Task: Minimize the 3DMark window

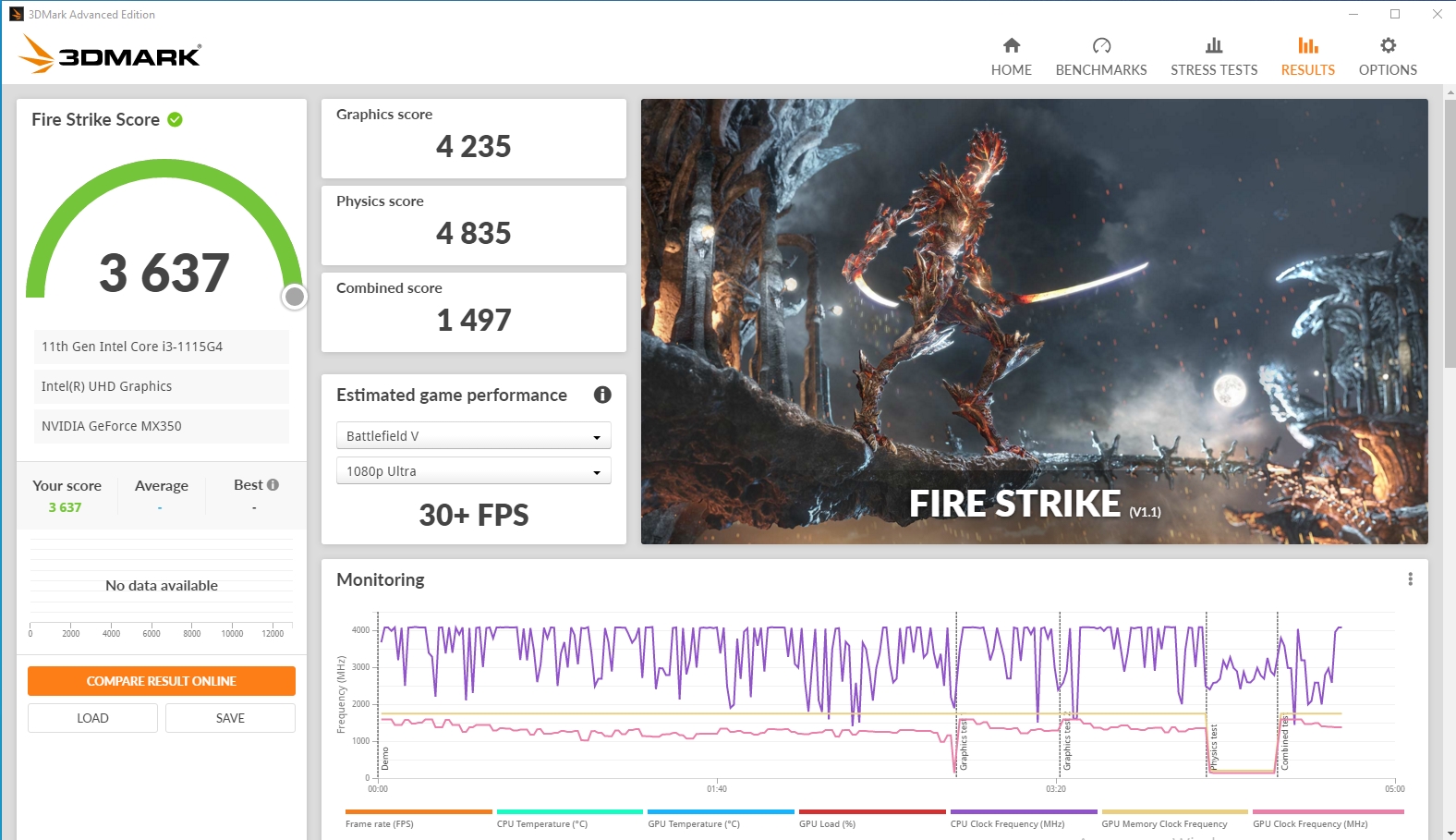Action: [1353, 14]
